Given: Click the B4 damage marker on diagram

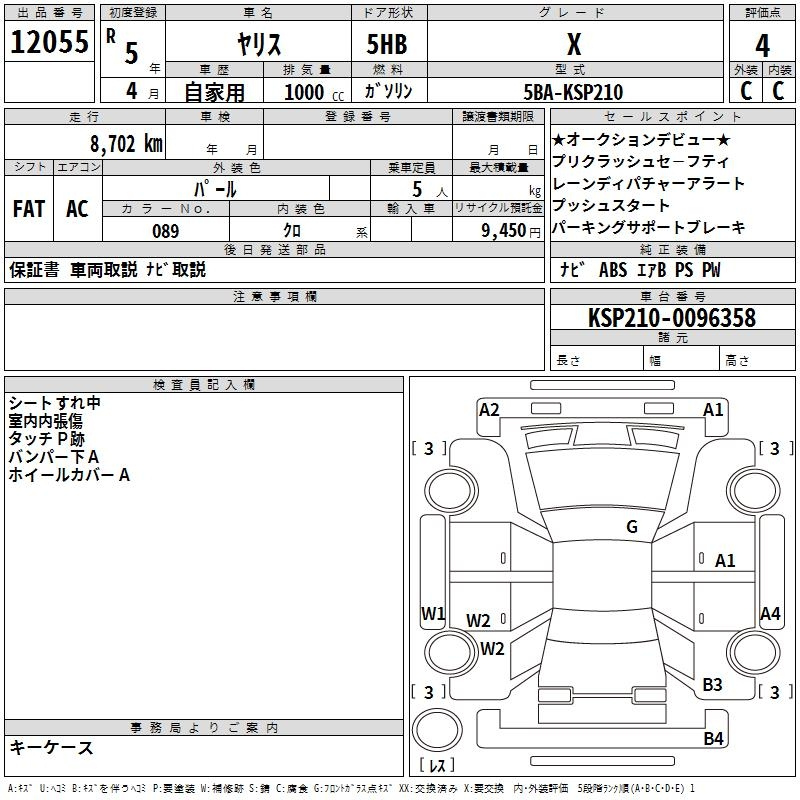Looking at the screenshot, I should pyautogui.click(x=713, y=739).
